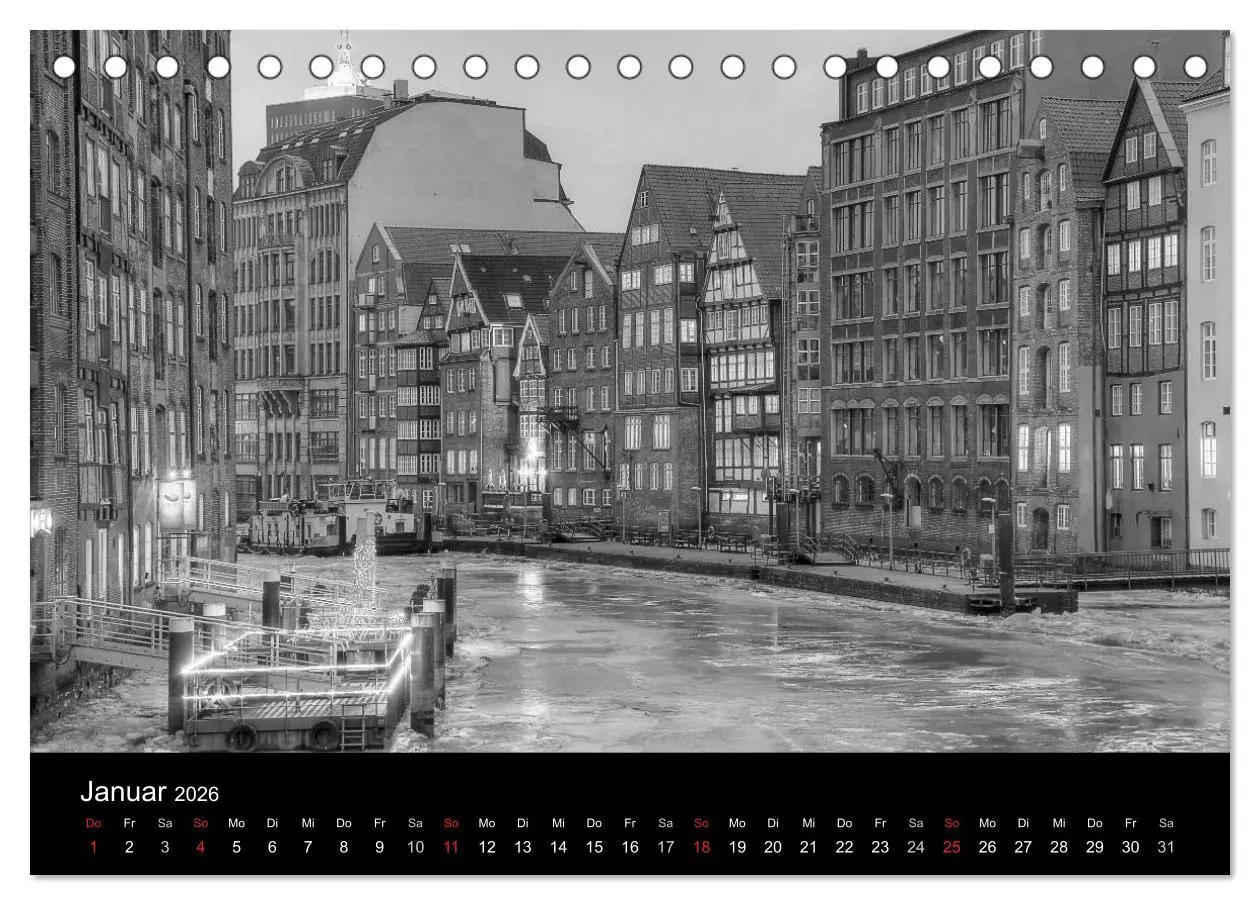Select date 21 in the calendar row
The width and height of the screenshot is (1260, 905).
809,847
